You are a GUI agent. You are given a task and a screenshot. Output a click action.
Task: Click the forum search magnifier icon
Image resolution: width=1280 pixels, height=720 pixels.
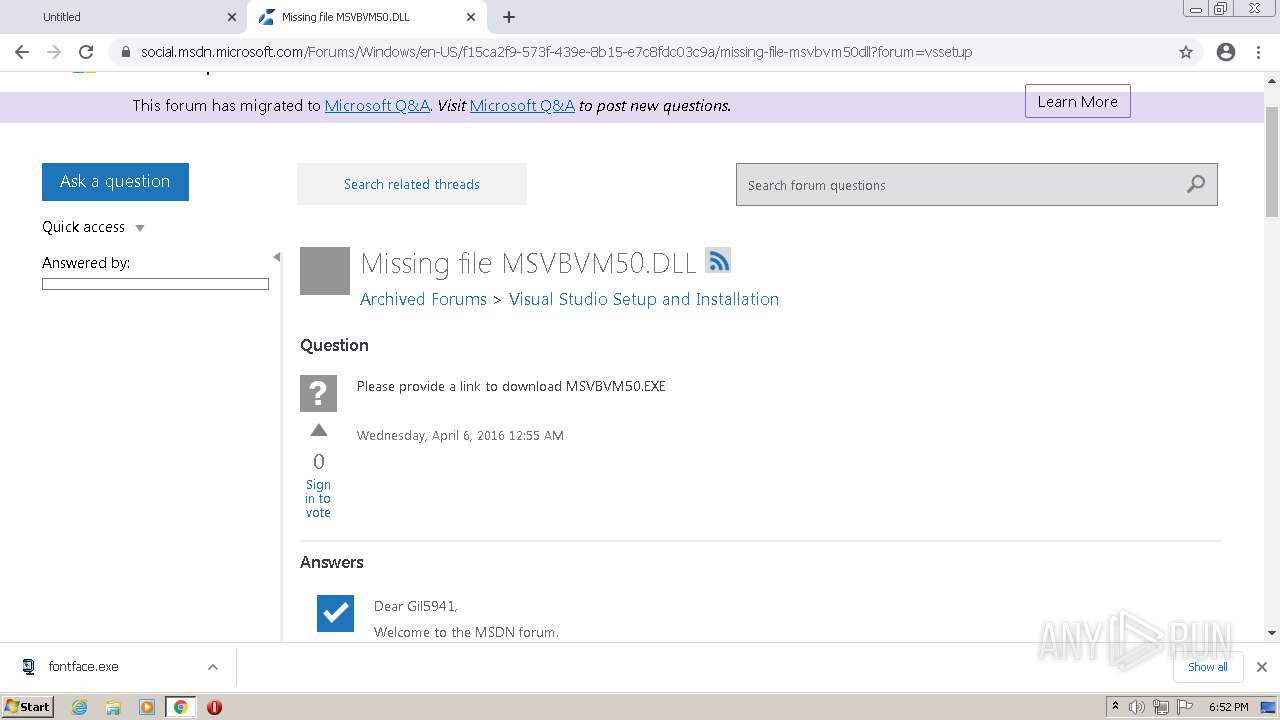(x=1196, y=184)
